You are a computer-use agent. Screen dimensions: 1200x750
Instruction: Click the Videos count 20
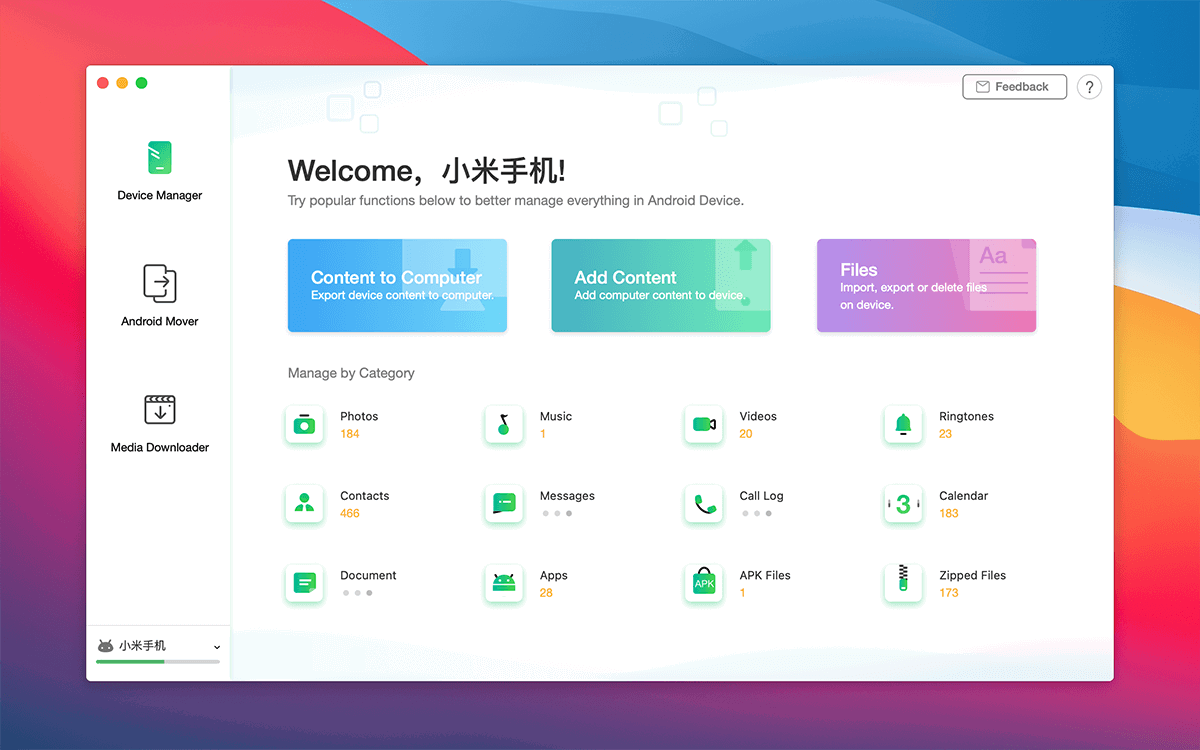point(746,434)
